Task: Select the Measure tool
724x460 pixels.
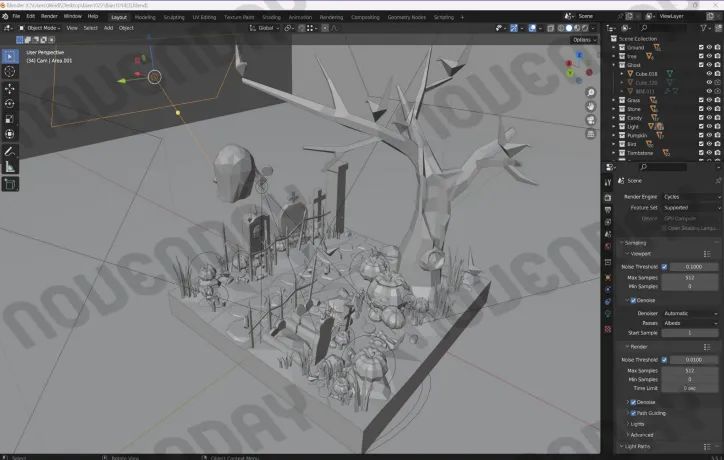Action: coord(10,167)
